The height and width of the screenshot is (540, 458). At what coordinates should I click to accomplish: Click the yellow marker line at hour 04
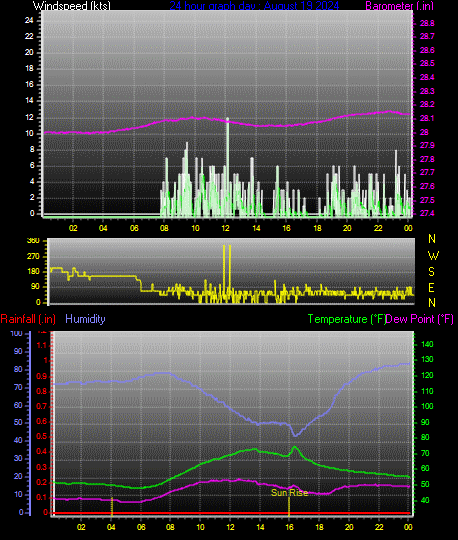(112, 507)
